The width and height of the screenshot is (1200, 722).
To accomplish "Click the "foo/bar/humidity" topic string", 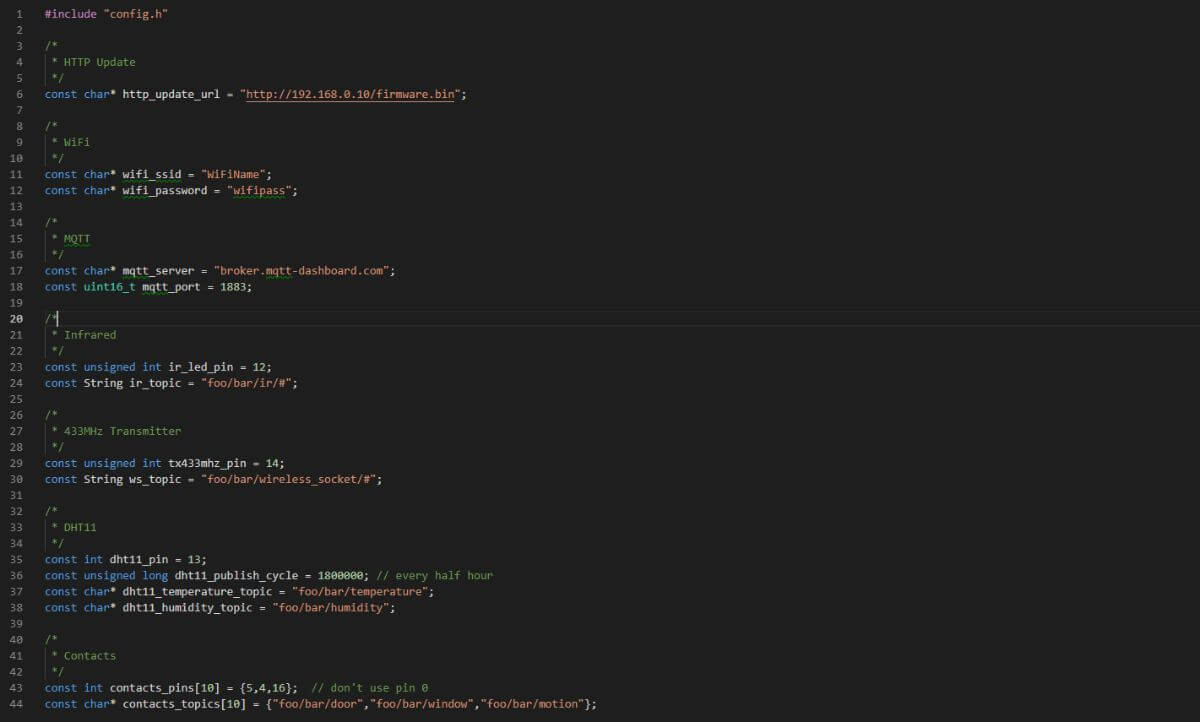I will pos(332,607).
